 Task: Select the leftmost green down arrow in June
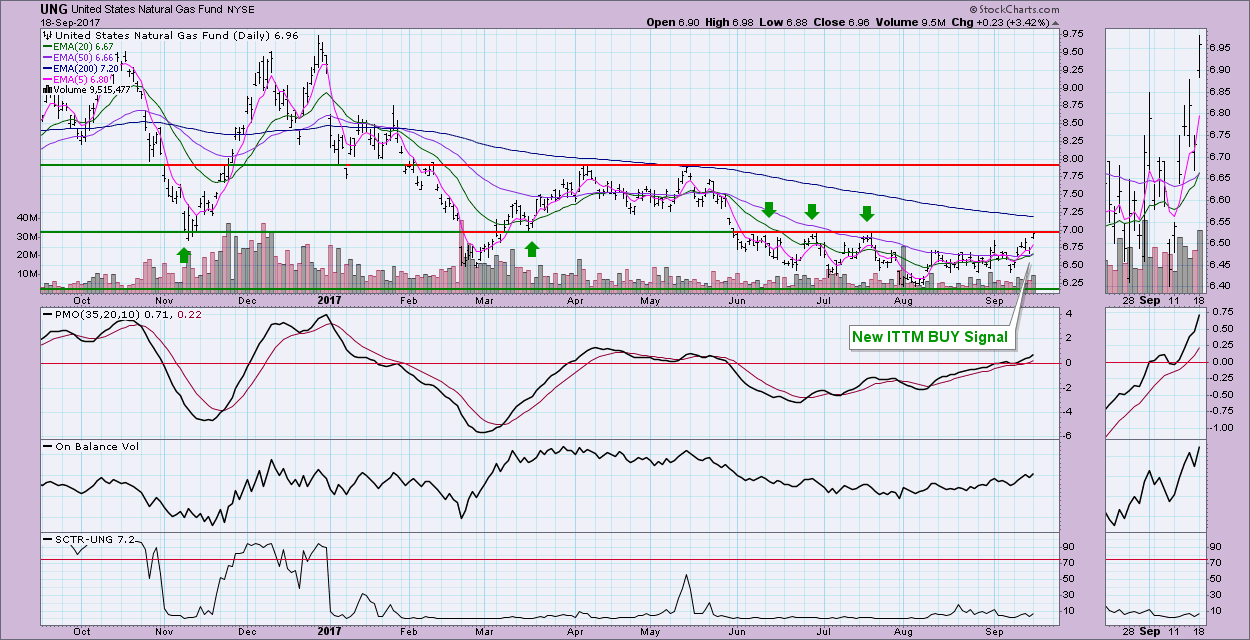(768, 210)
